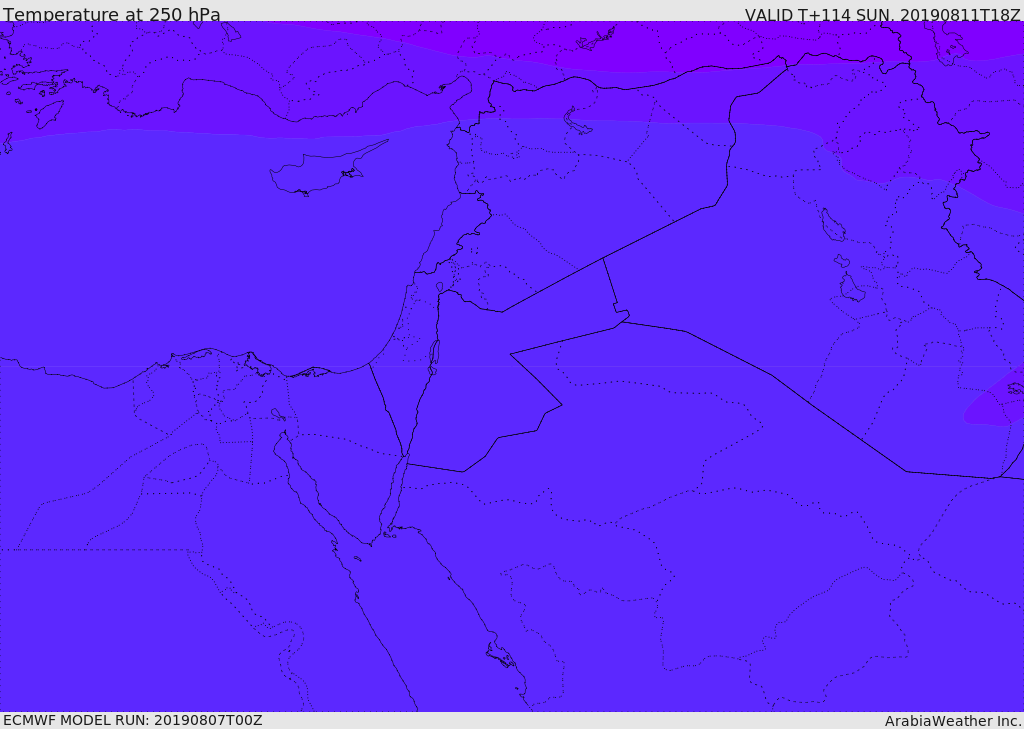Click the Dead Sea outline
Viewport: 1024px width, 729px height.
click(x=434, y=353)
